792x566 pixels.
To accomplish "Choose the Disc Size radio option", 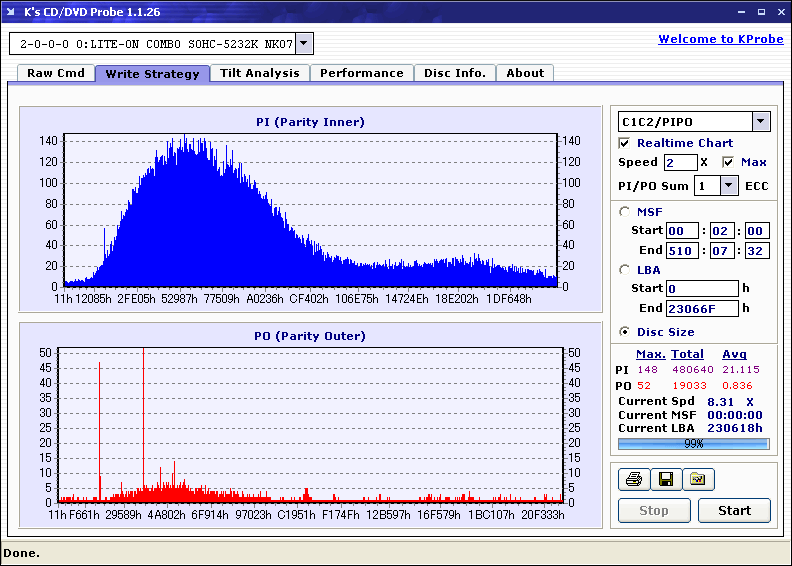I will pyautogui.click(x=626, y=332).
